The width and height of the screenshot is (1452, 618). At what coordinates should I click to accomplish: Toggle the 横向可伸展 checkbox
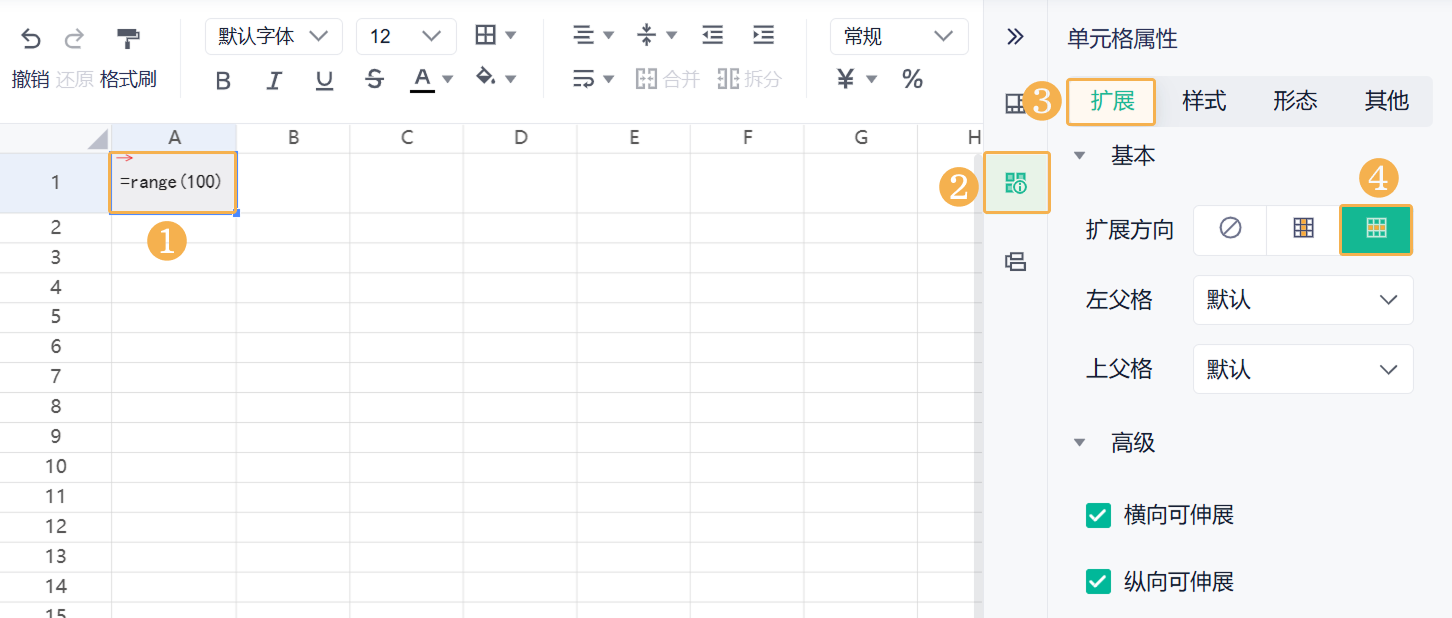click(1098, 516)
